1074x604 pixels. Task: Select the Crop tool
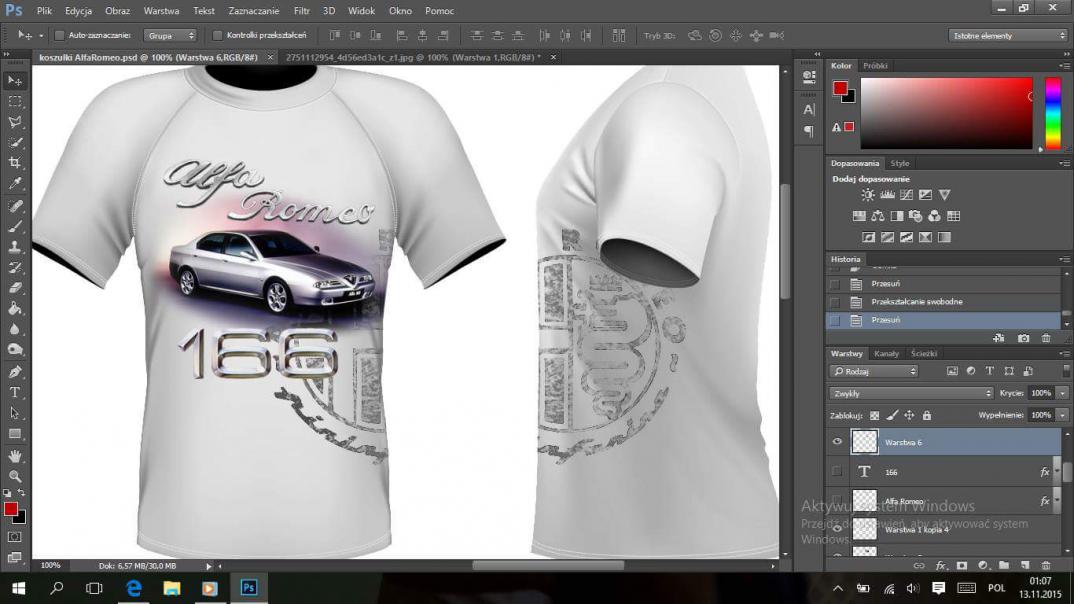click(14, 163)
